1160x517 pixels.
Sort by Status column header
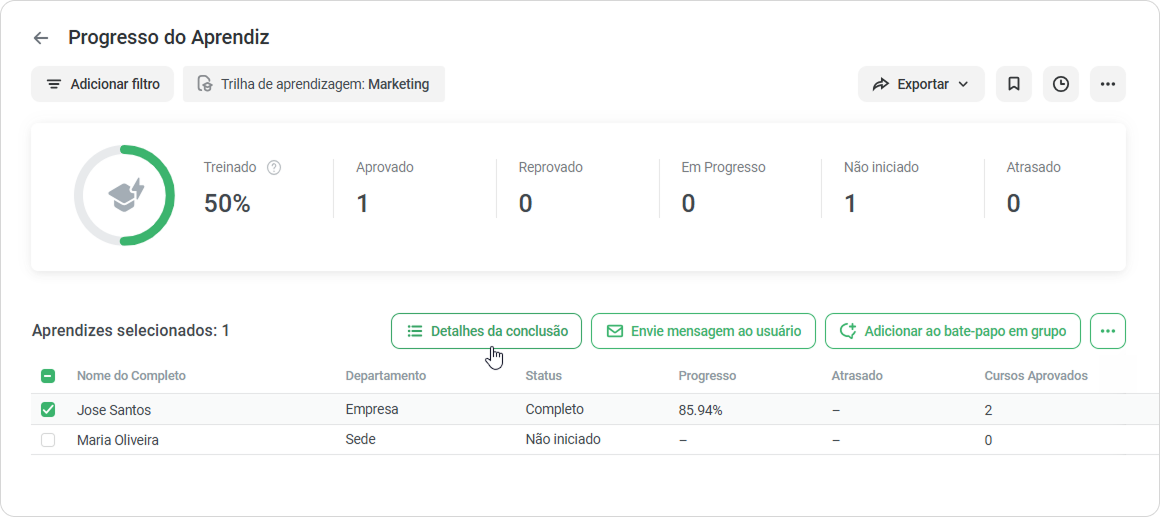click(544, 376)
